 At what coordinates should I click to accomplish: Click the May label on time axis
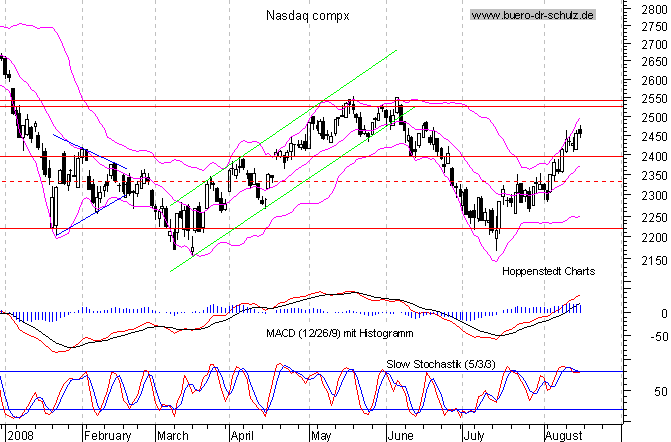[x=320, y=435]
